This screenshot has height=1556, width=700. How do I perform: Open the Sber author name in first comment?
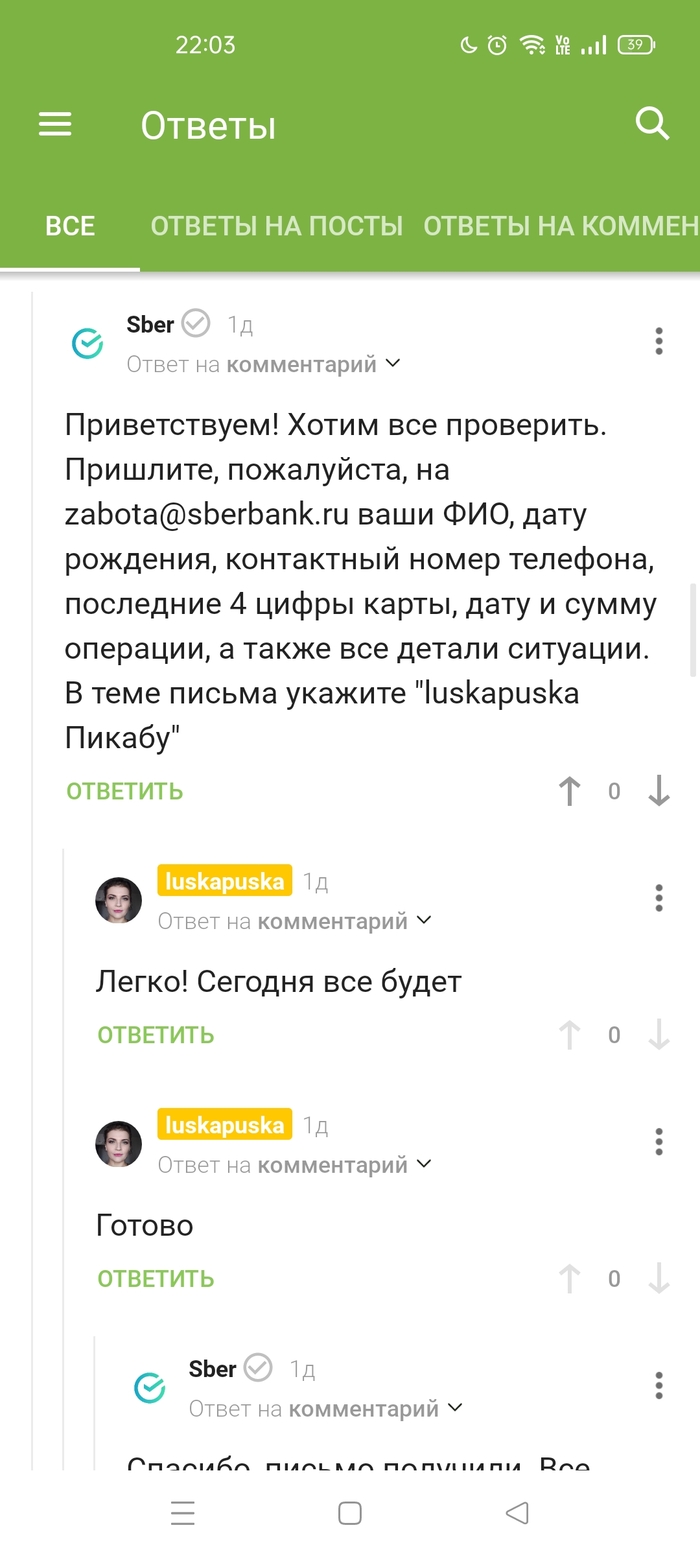pos(150,324)
